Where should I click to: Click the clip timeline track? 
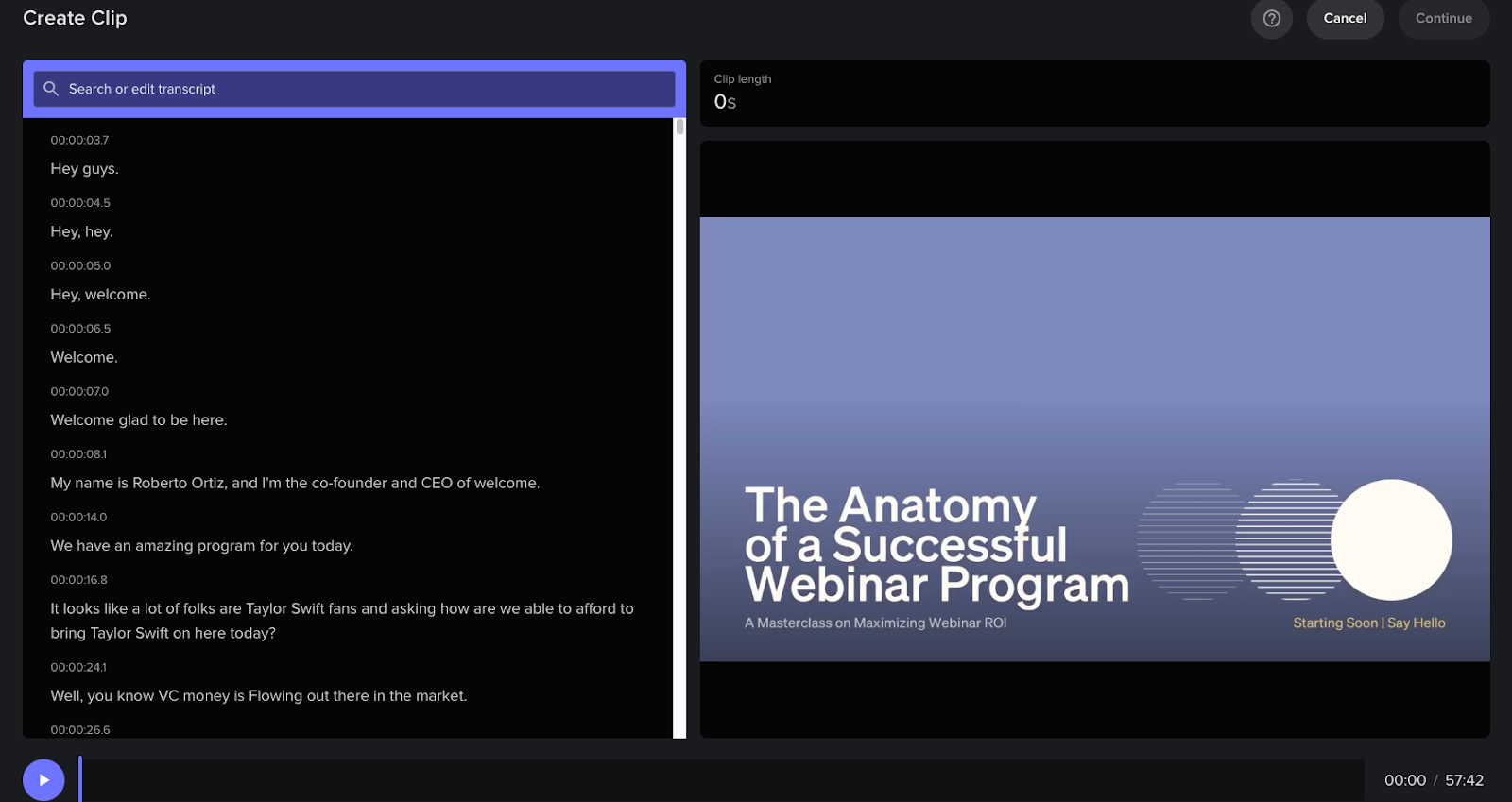pos(722,780)
